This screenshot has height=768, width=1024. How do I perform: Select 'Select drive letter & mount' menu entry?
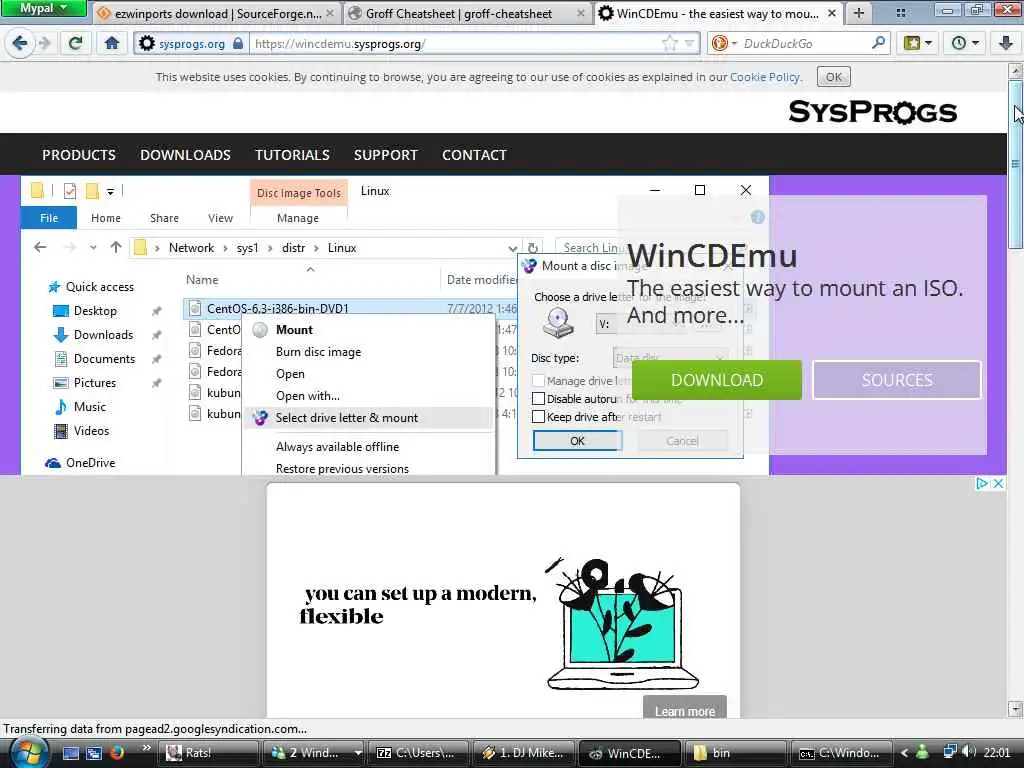[368, 418]
